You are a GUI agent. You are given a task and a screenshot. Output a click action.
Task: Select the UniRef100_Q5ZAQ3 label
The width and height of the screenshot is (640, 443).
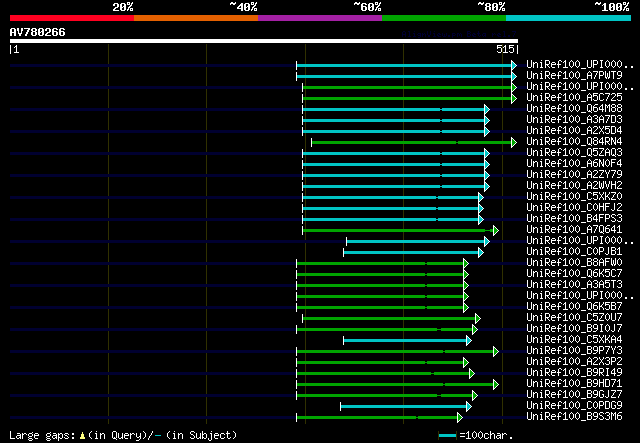click(x=574, y=153)
